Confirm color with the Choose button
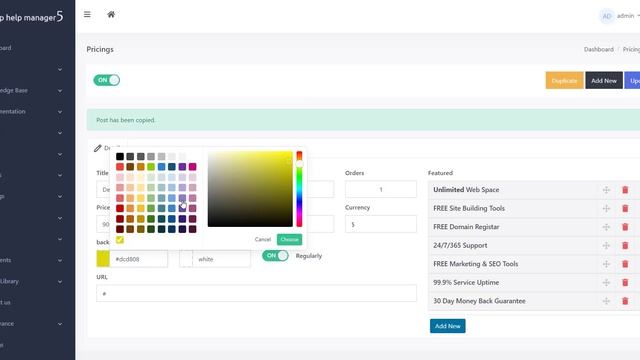Image resolution: width=640 pixels, height=360 pixels. click(289, 240)
